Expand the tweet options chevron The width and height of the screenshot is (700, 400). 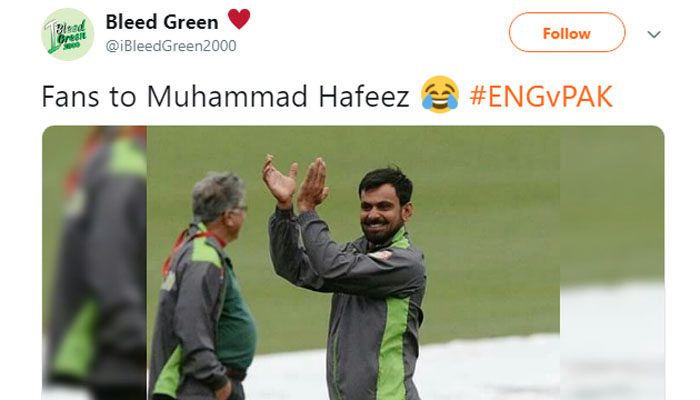coord(654,34)
